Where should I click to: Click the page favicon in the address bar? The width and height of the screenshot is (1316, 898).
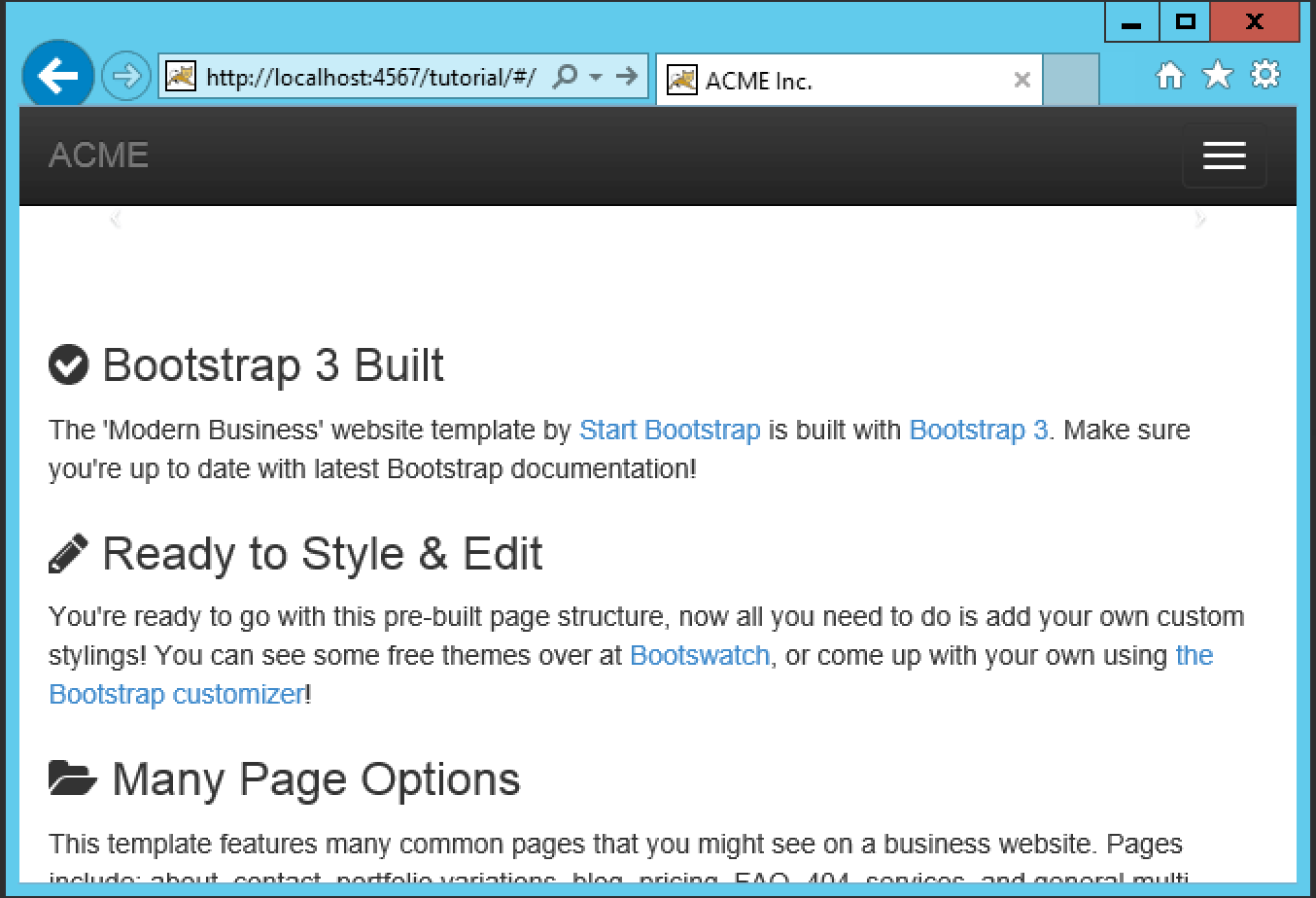(181, 77)
